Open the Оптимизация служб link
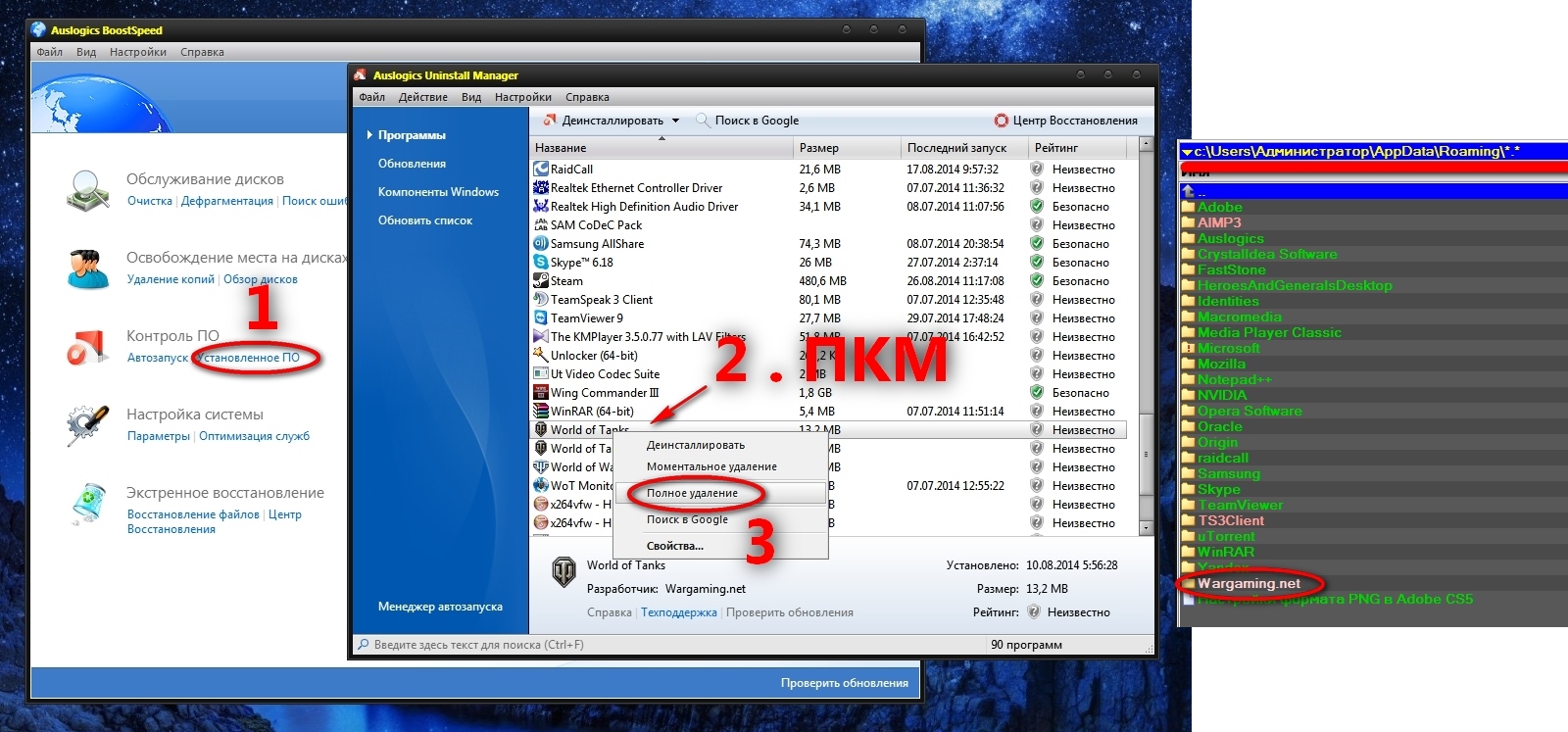Screen dimensions: 1568x732 (x=255, y=436)
